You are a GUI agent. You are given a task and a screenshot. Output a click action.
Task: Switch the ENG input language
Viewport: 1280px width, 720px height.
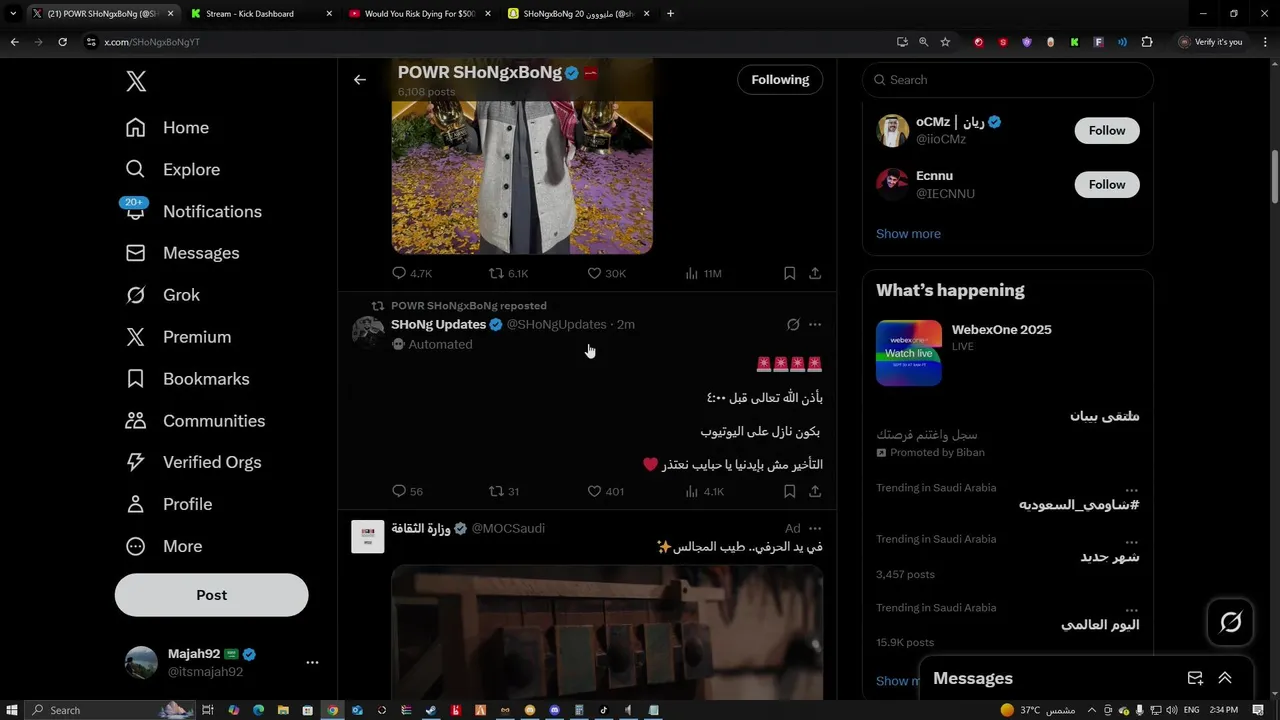(1192, 710)
